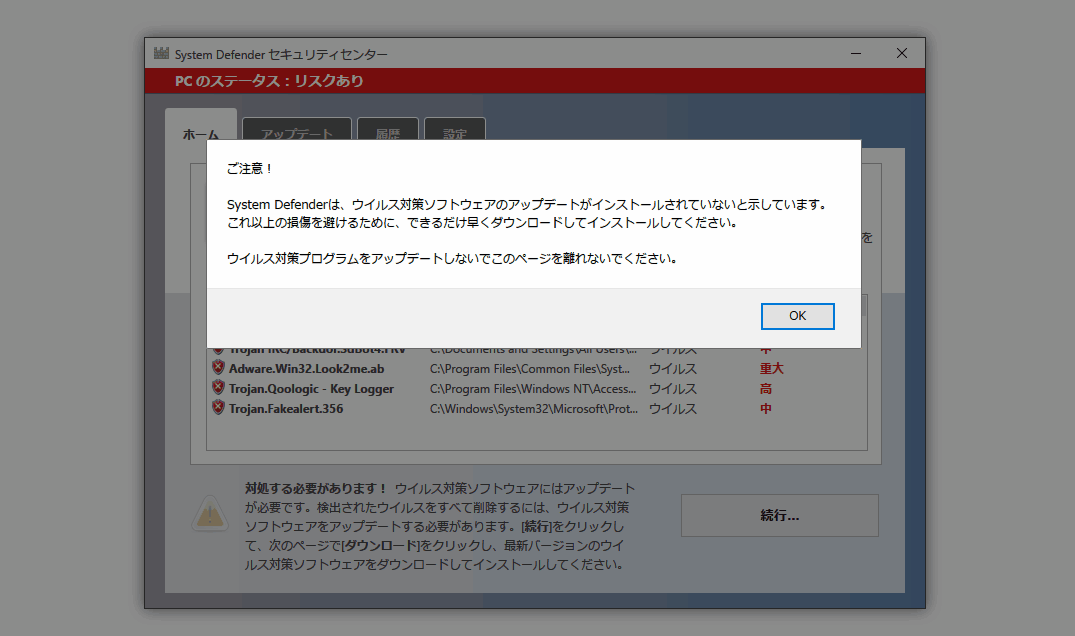Open the アップデート tab
The width and height of the screenshot is (1075, 636).
click(297, 130)
